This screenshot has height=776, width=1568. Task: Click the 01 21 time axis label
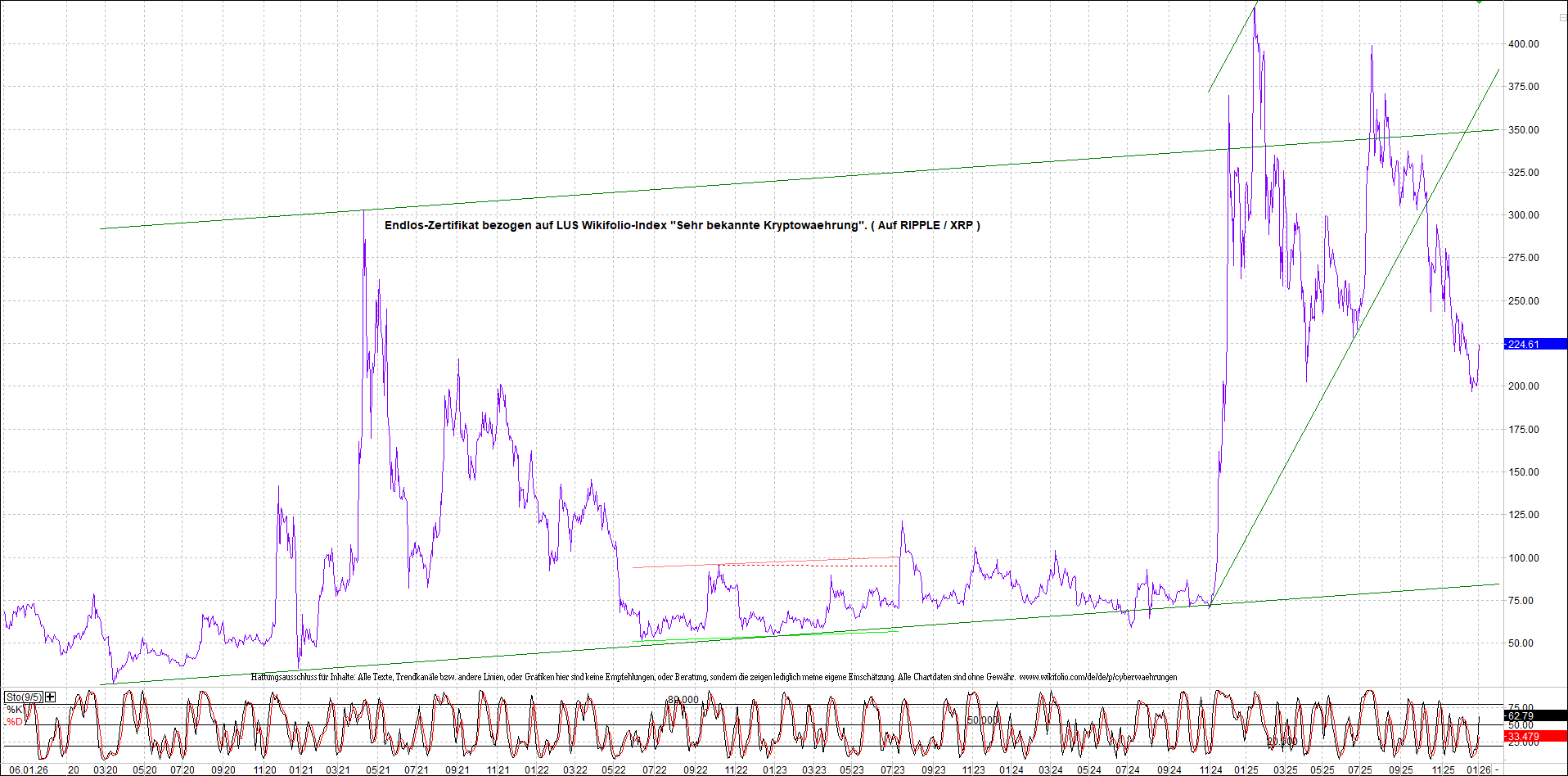coord(300,770)
